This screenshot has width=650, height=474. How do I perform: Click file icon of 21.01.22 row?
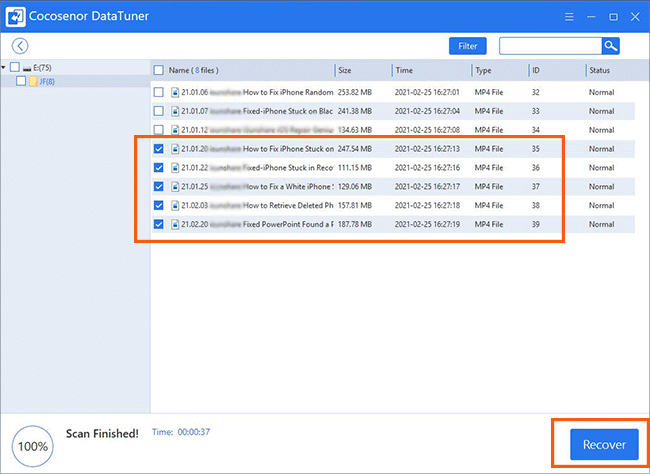click(x=175, y=168)
